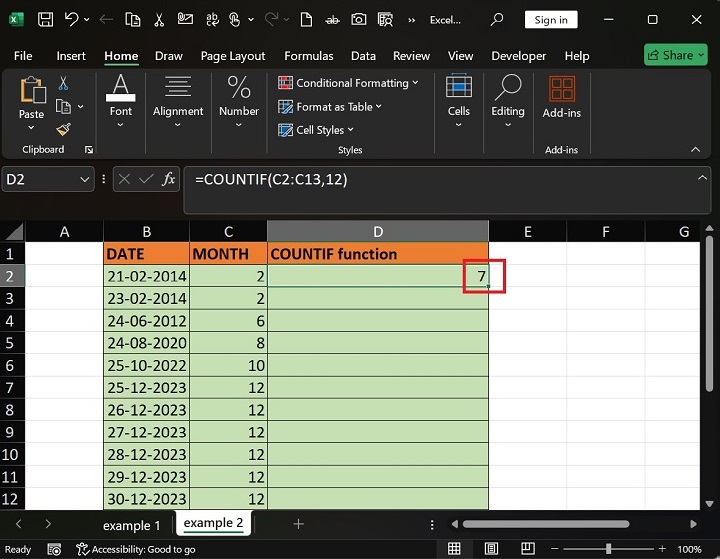Click the Save icon in title bar
Screen dimensions: 720x559
pyautogui.click(x=46, y=20)
